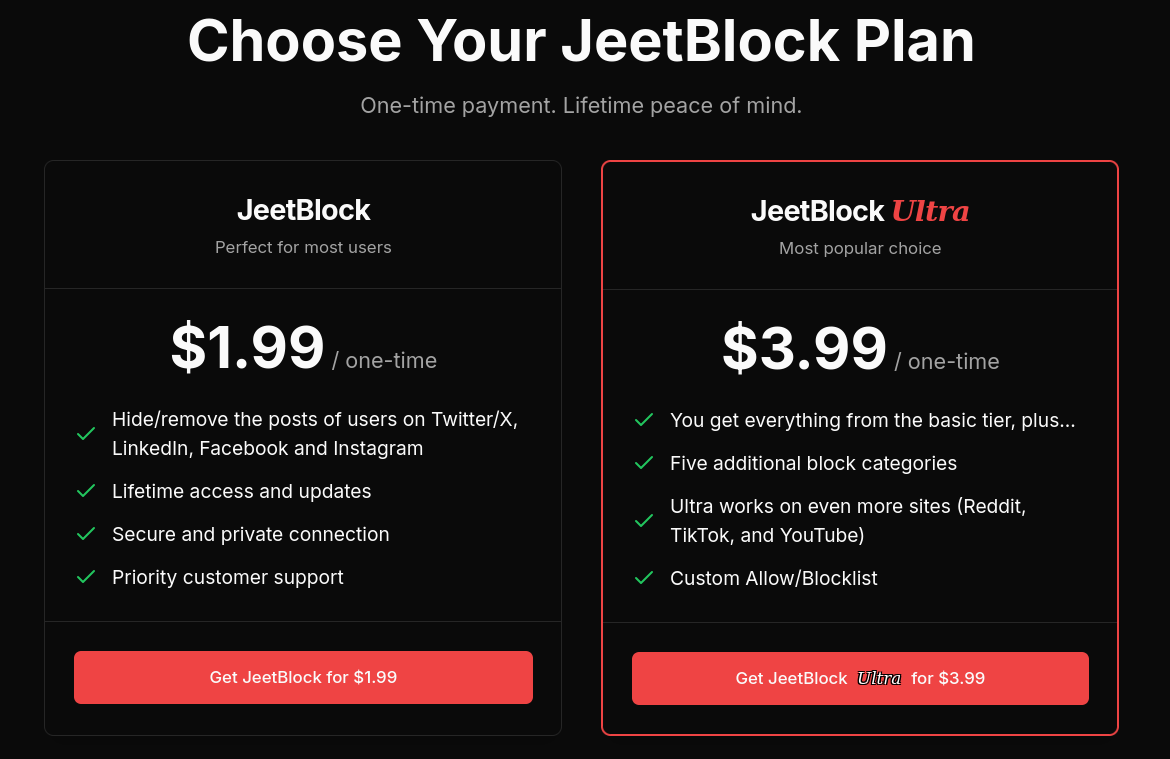
Task: Click checkmark beside Custom Allow/Blocklist
Action: click(644, 578)
